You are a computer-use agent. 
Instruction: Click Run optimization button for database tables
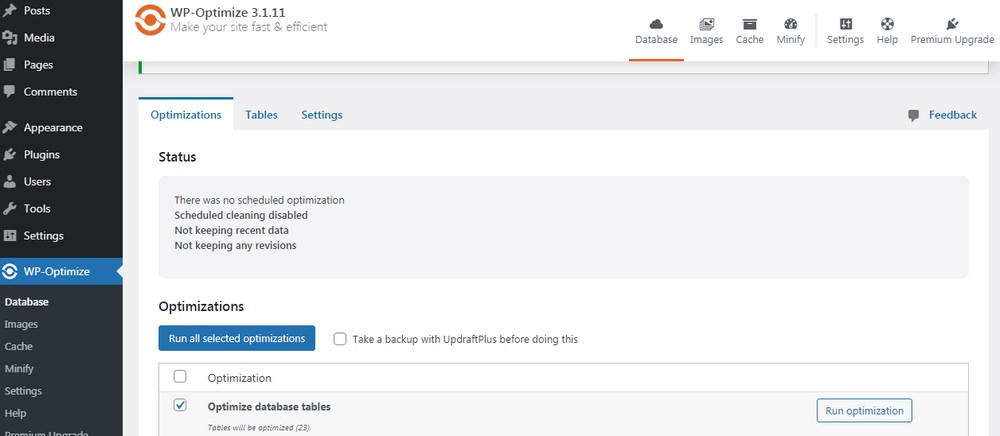[864, 411]
